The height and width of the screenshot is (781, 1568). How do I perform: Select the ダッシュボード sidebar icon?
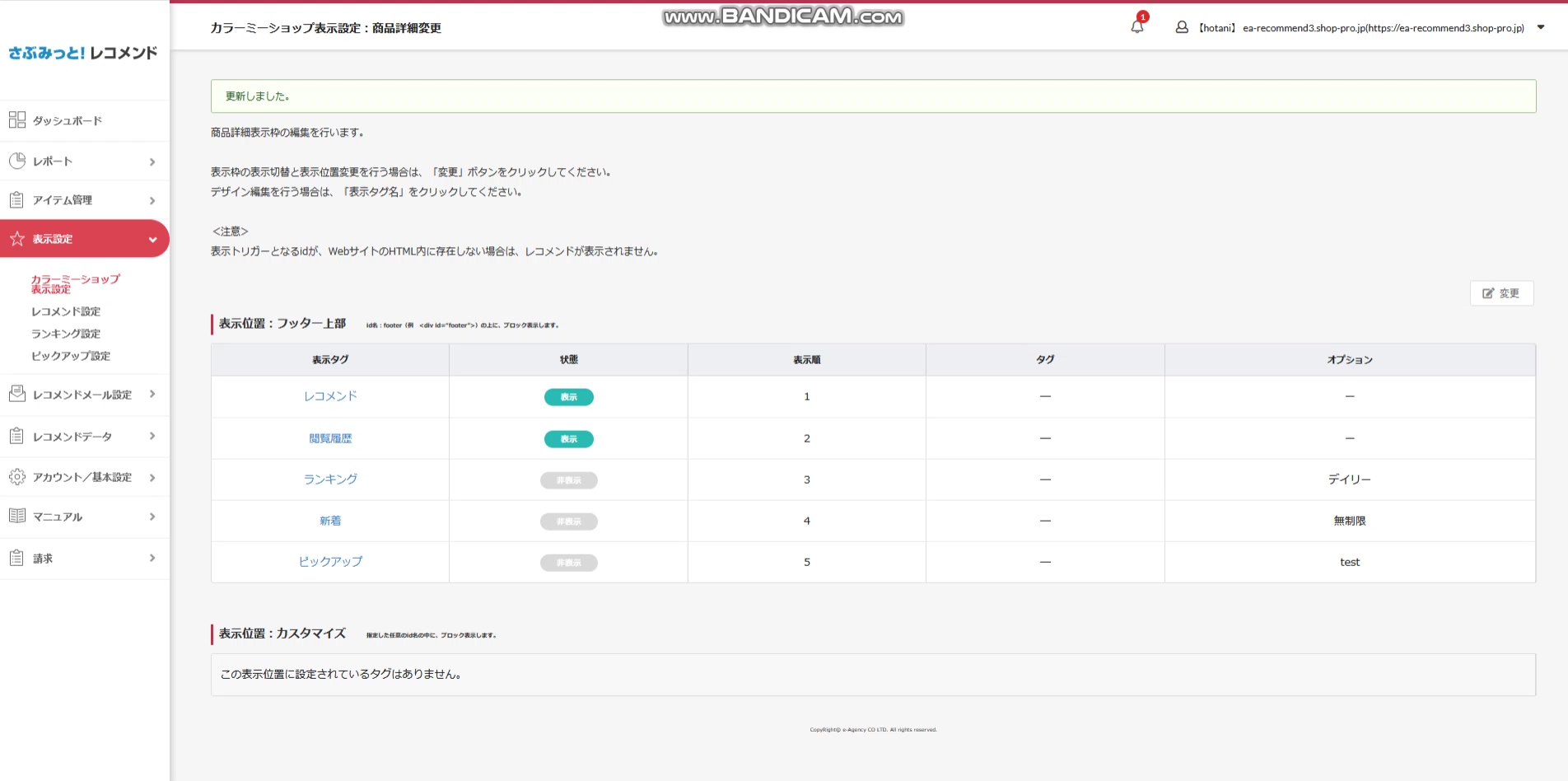pyautogui.click(x=16, y=119)
